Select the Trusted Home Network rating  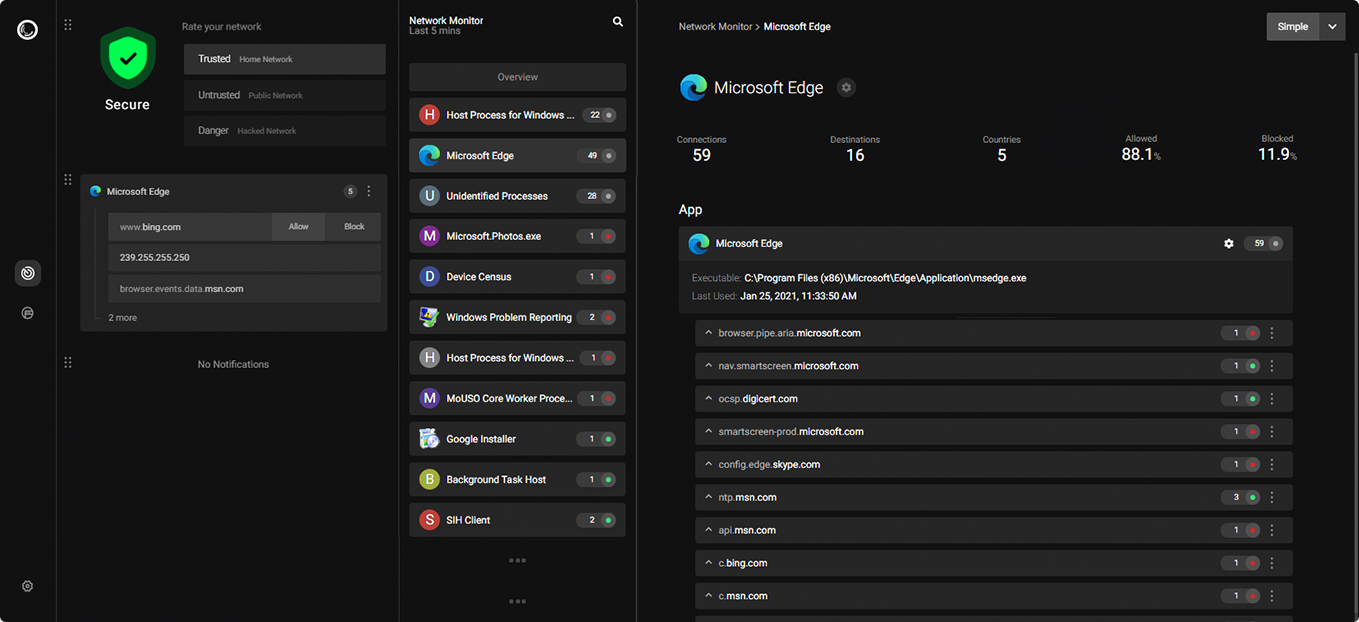pos(284,59)
